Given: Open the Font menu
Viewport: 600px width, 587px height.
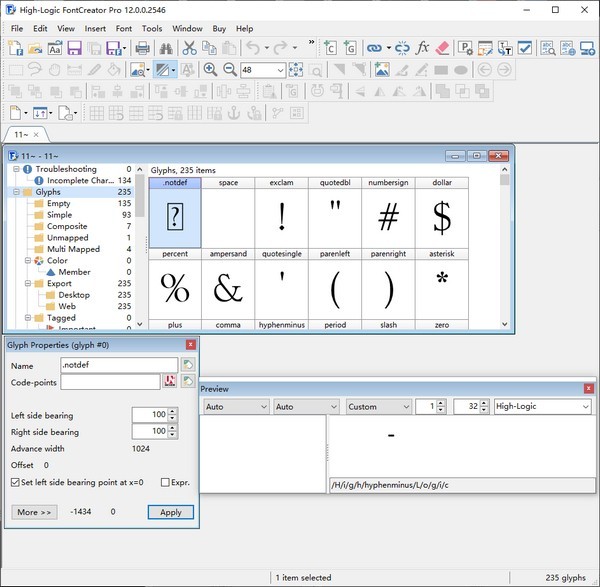Looking at the screenshot, I should 123,29.
